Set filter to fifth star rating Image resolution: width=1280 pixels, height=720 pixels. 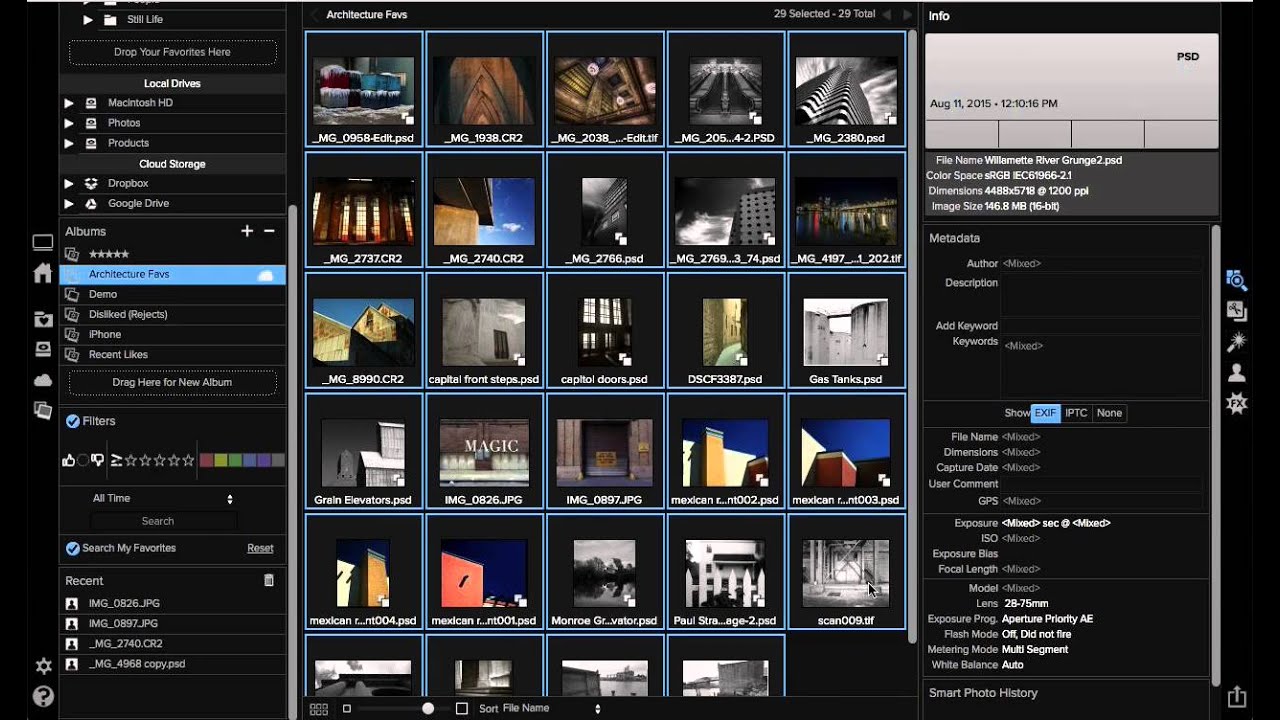pyautogui.click(x=188, y=460)
